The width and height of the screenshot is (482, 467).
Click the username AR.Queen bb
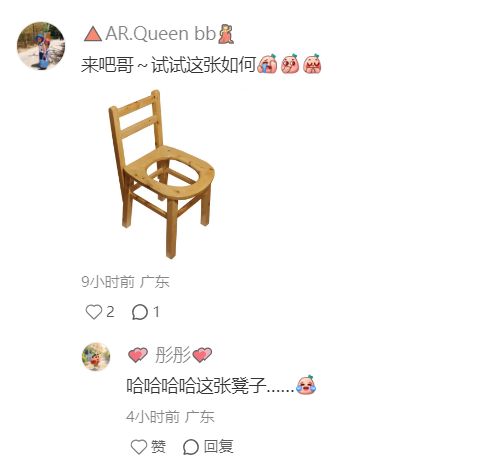[x=161, y=34]
